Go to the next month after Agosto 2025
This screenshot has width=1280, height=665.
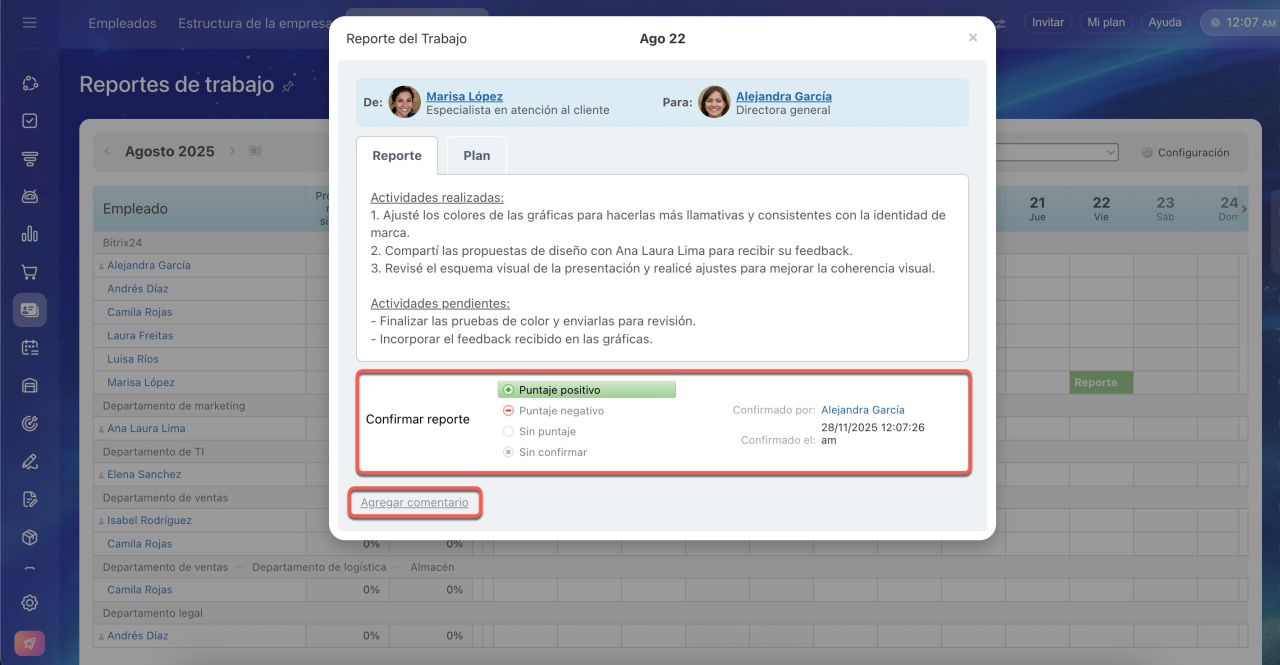click(x=232, y=152)
